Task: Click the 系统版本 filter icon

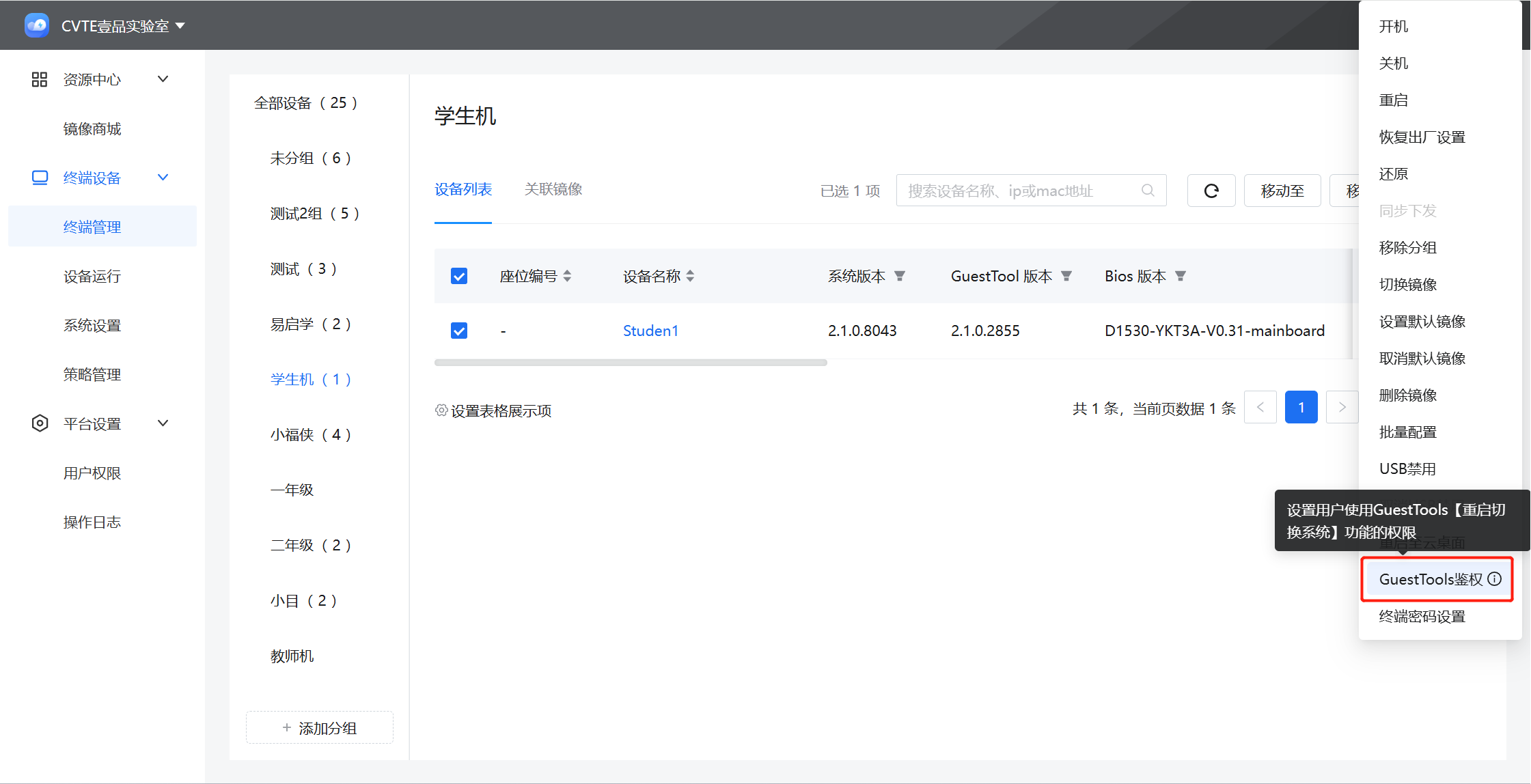Action: (x=900, y=276)
